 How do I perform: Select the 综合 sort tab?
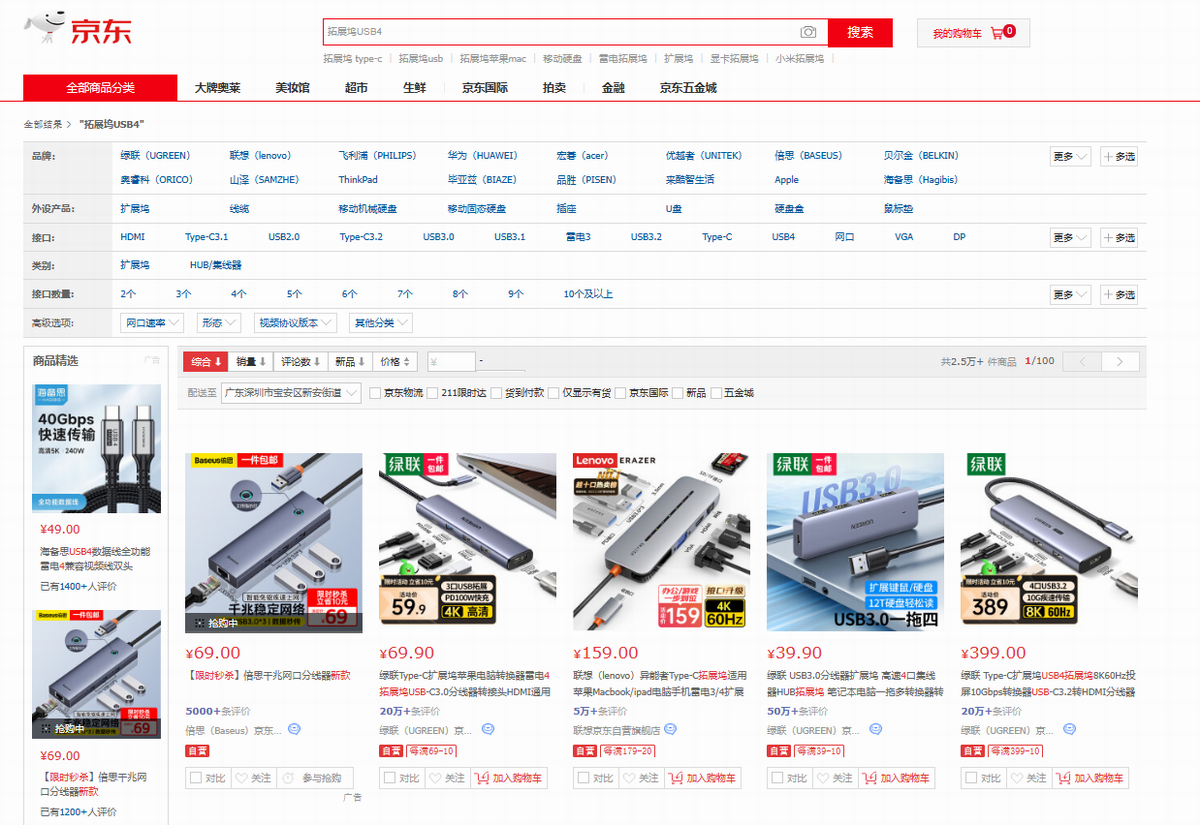[x=205, y=362]
